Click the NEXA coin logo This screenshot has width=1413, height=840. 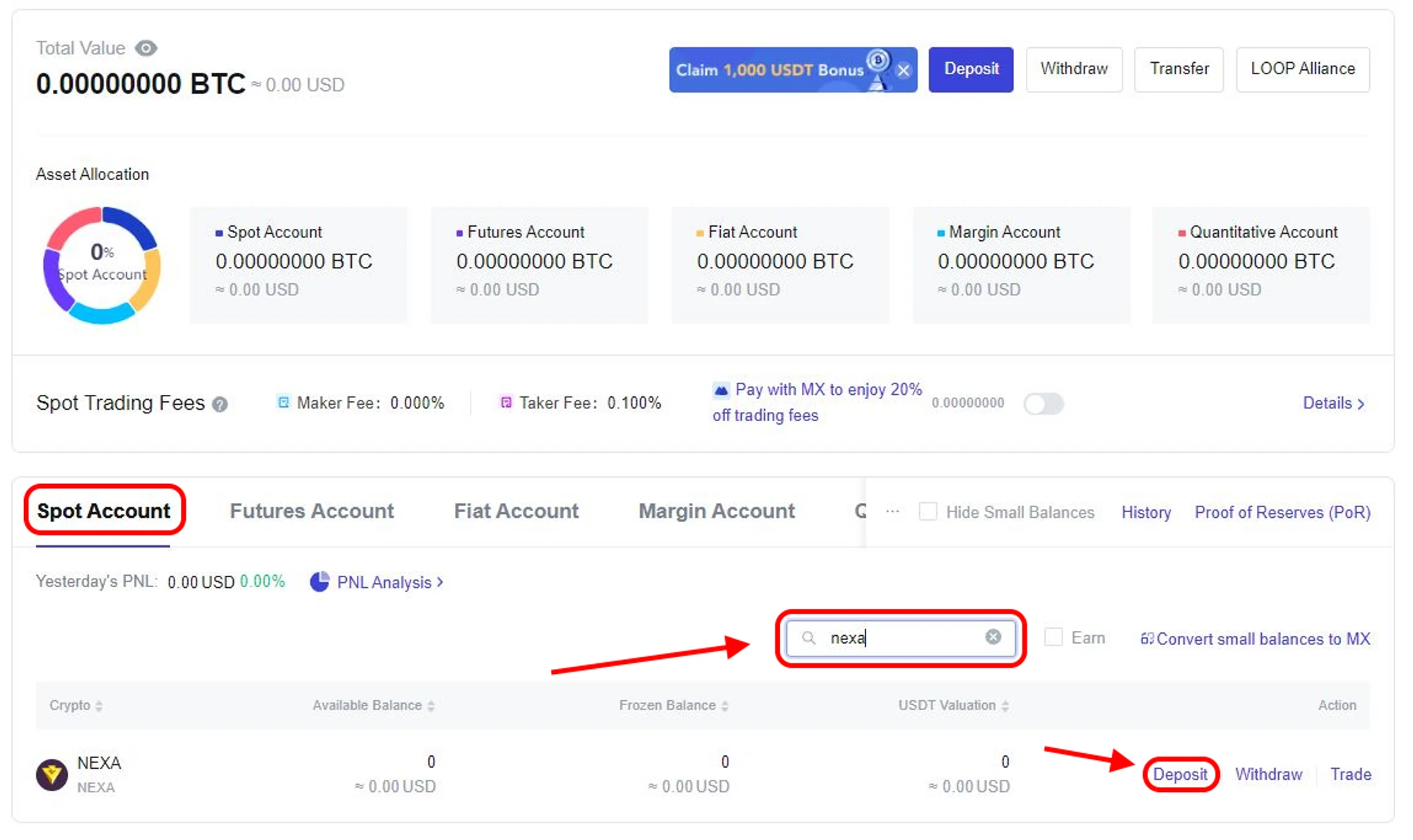click(x=52, y=774)
